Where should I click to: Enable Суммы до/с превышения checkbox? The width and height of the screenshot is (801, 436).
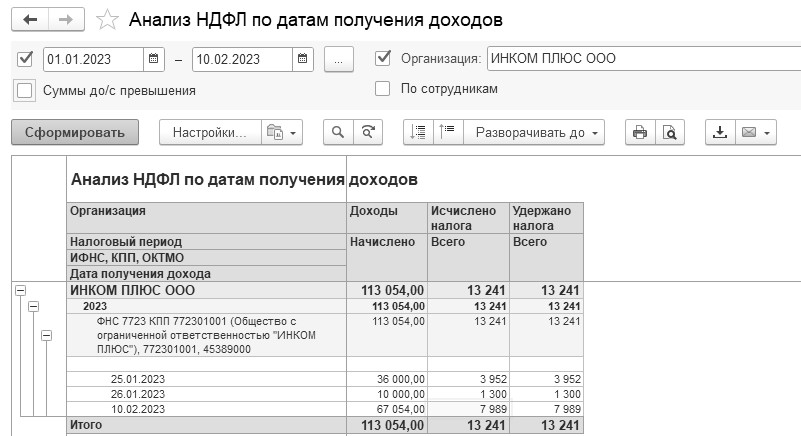coord(25,90)
